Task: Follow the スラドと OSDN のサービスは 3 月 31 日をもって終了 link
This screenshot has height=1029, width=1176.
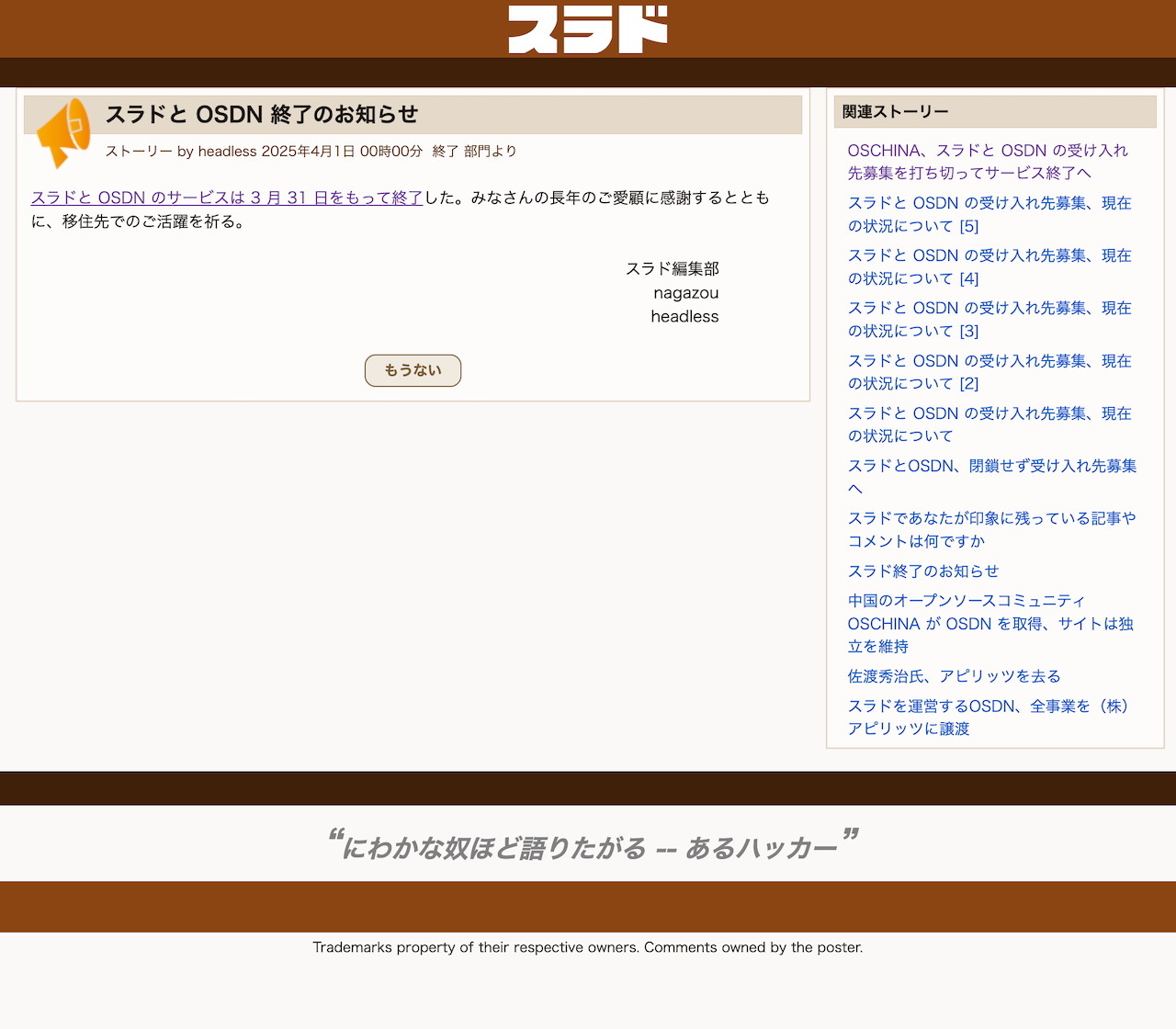Action: (x=227, y=198)
